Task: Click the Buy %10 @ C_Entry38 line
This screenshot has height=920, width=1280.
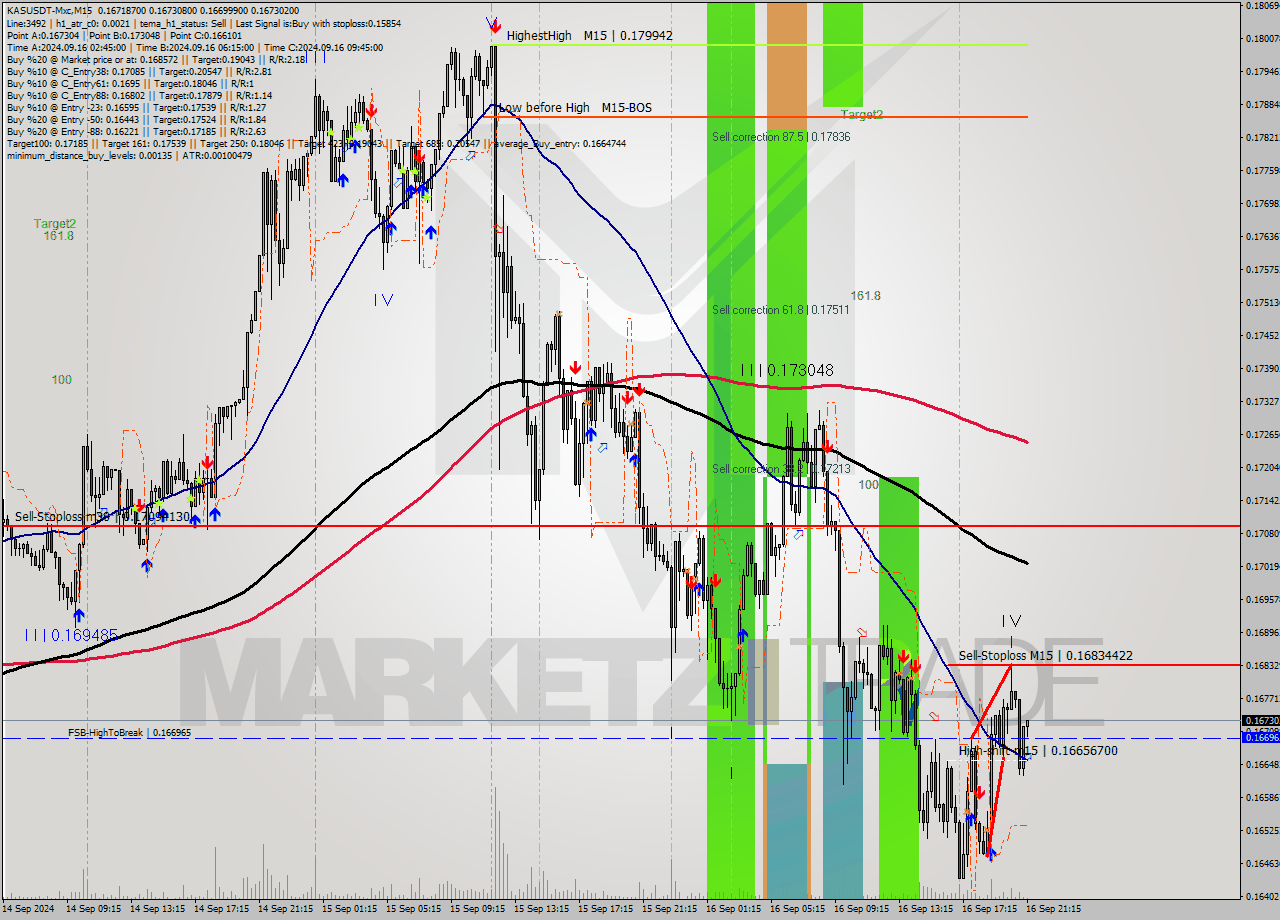Action: (138, 71)
